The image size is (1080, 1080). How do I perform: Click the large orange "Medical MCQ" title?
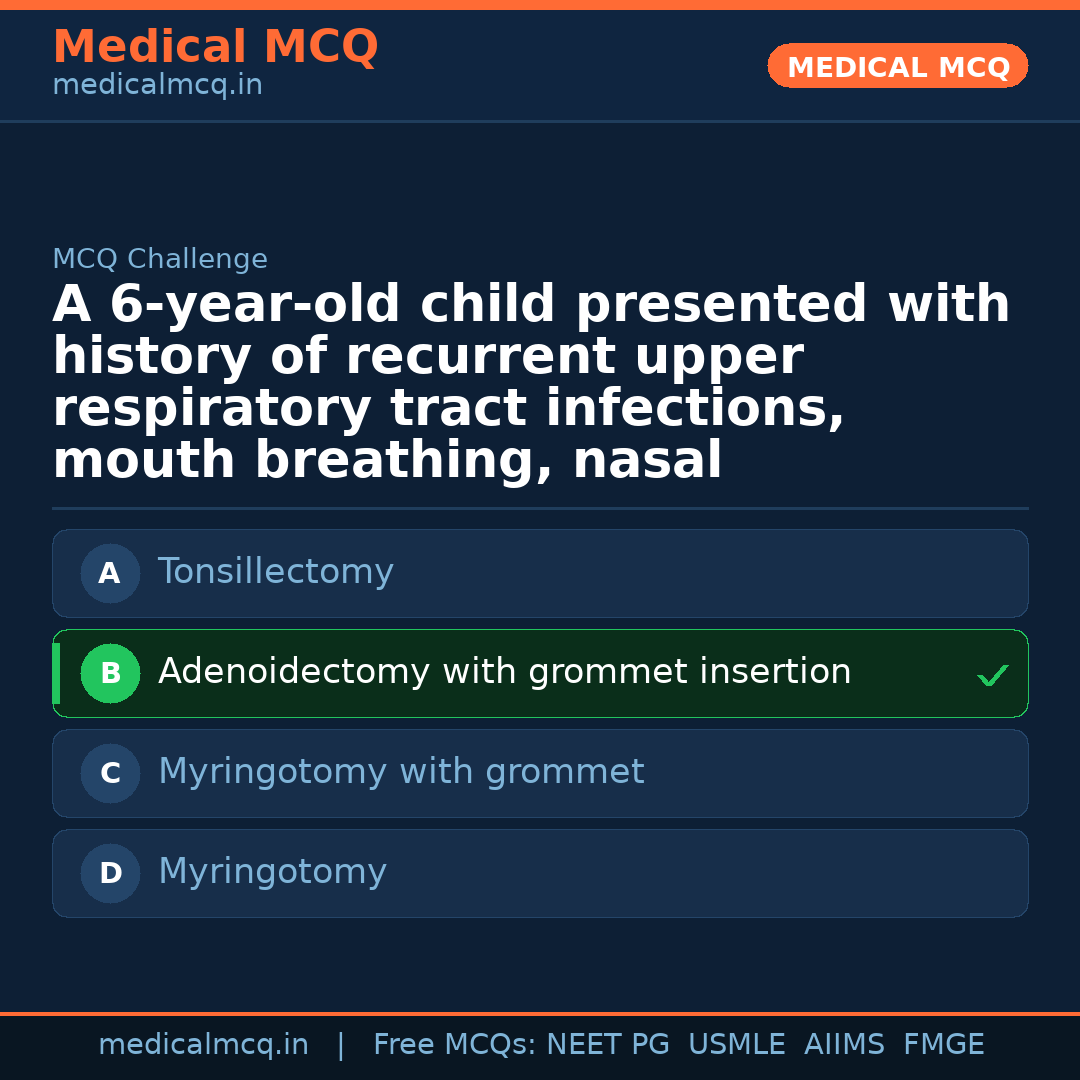(x=215, y=47)
